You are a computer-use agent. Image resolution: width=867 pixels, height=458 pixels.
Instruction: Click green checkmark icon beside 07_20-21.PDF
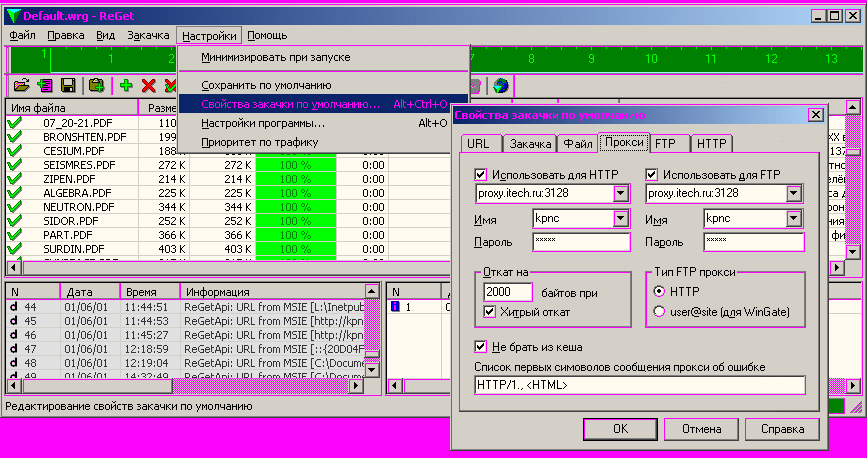tap(15, 123)
